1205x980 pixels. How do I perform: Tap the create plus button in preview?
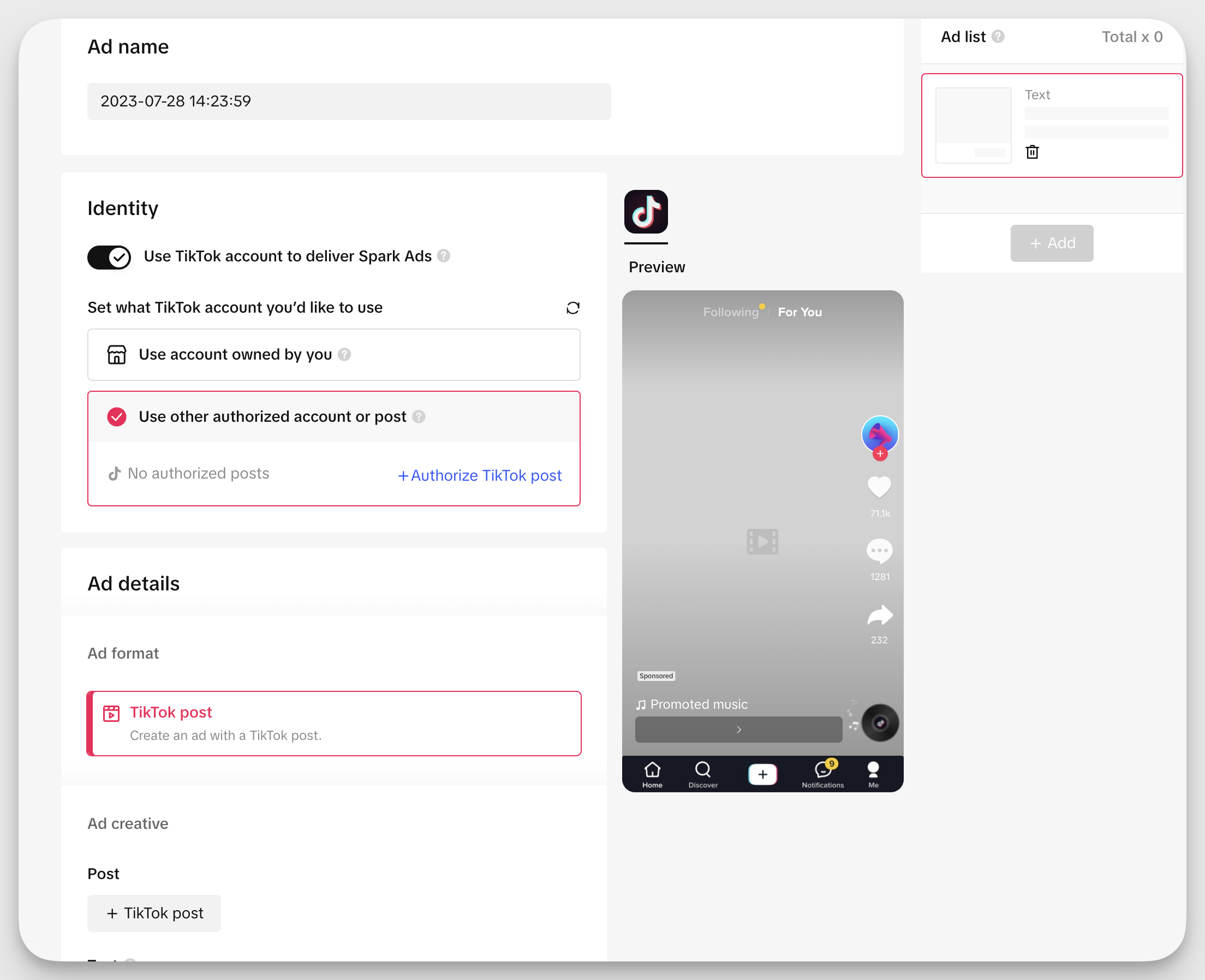[x=762, y=774]
